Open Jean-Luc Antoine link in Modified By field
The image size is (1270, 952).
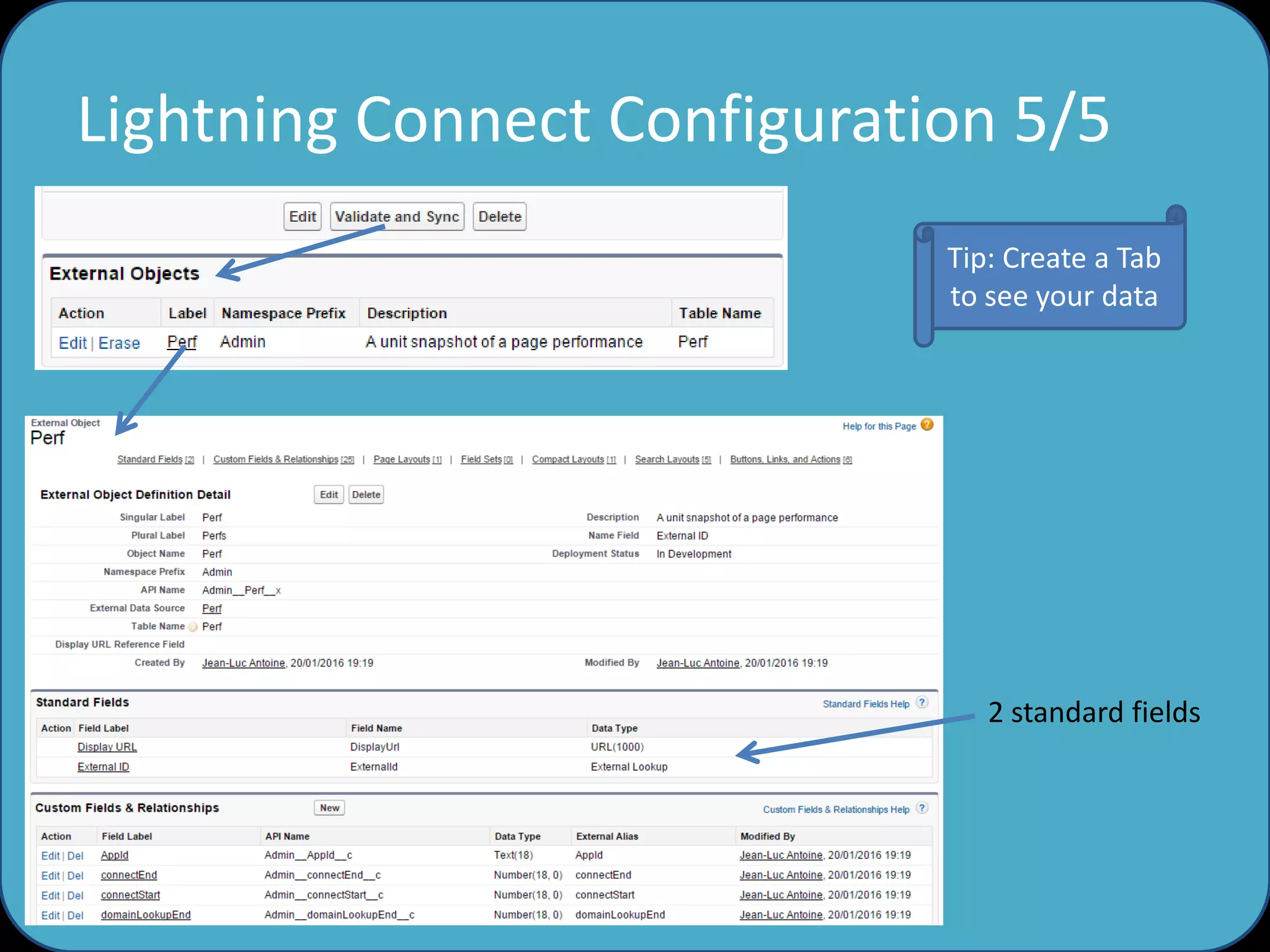698,663
